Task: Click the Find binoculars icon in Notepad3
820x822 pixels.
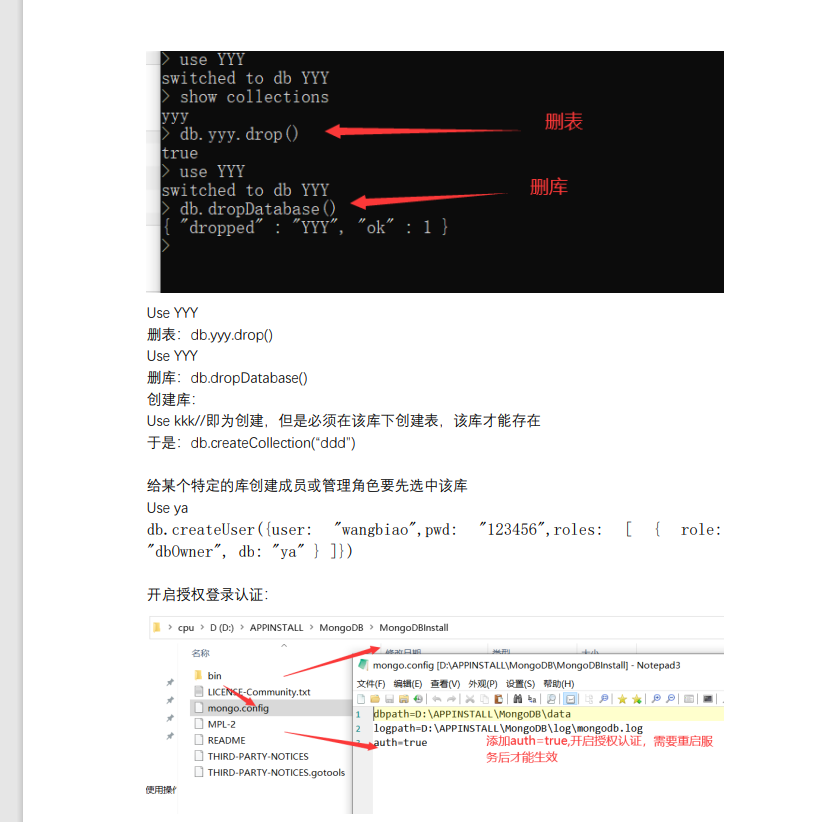Action: point(517,699)
